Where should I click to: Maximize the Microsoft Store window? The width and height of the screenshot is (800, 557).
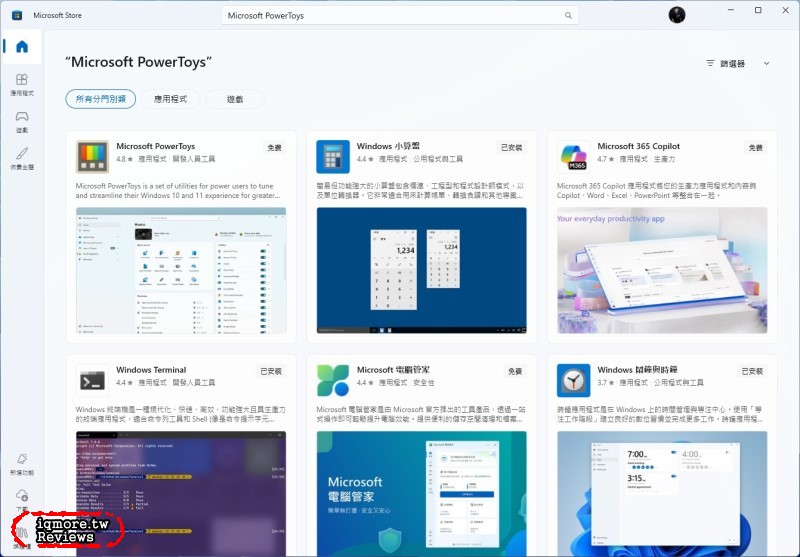pyautogui.click(x=758, y=10)
